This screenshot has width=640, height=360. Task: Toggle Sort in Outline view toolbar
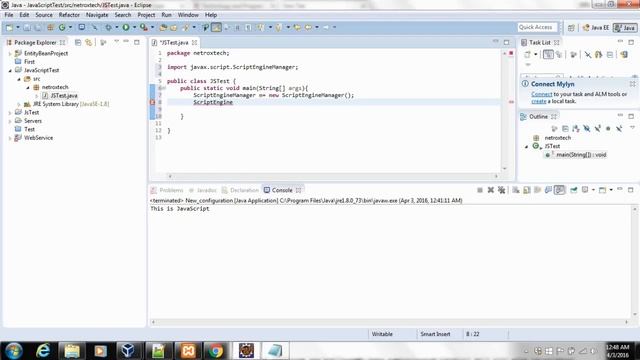click(x=576, y=129)
